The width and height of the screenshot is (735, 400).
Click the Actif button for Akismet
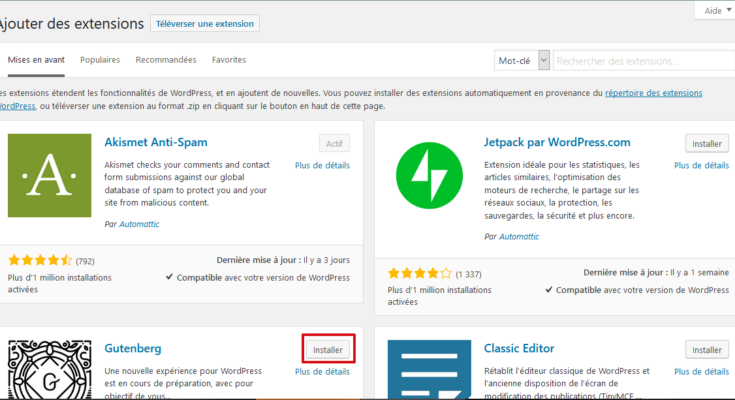pos(334,143)
